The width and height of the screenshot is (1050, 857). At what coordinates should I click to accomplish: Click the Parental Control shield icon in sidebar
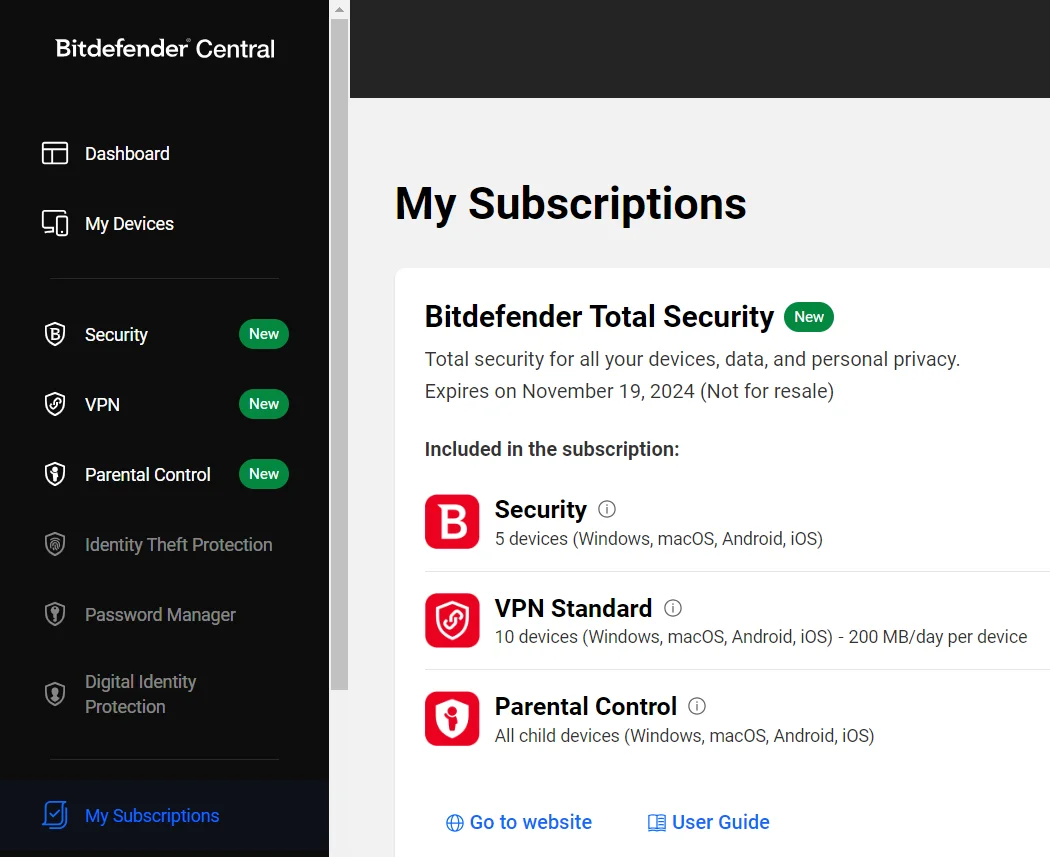point(55,474)
